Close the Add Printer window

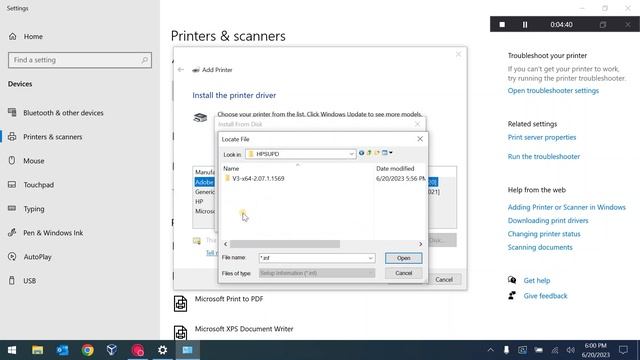click(x=458, y=54)
